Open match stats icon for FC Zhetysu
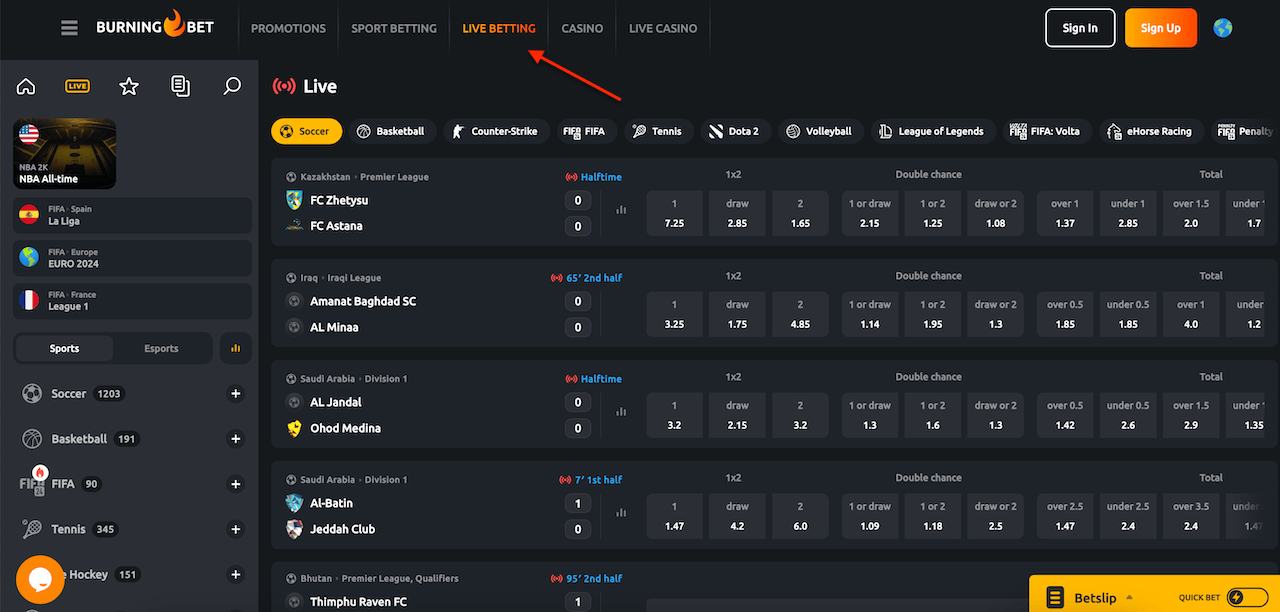 click(x=621, y=210)
